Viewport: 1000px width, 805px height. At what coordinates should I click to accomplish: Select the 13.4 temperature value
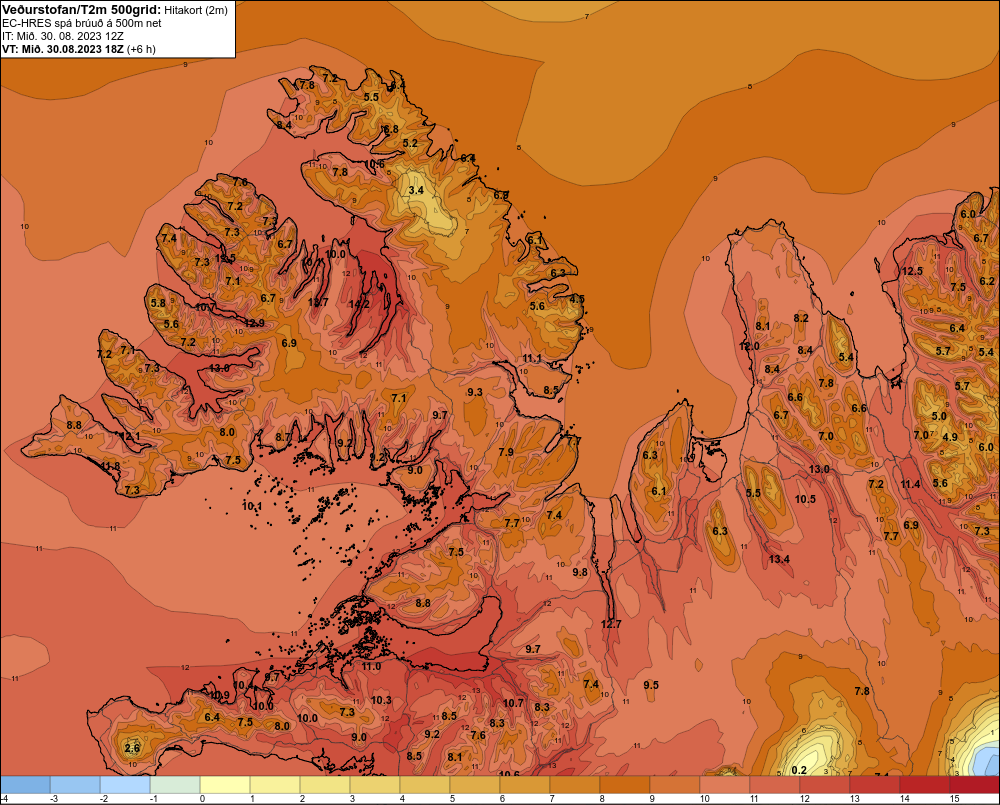[x=779, y=559]
